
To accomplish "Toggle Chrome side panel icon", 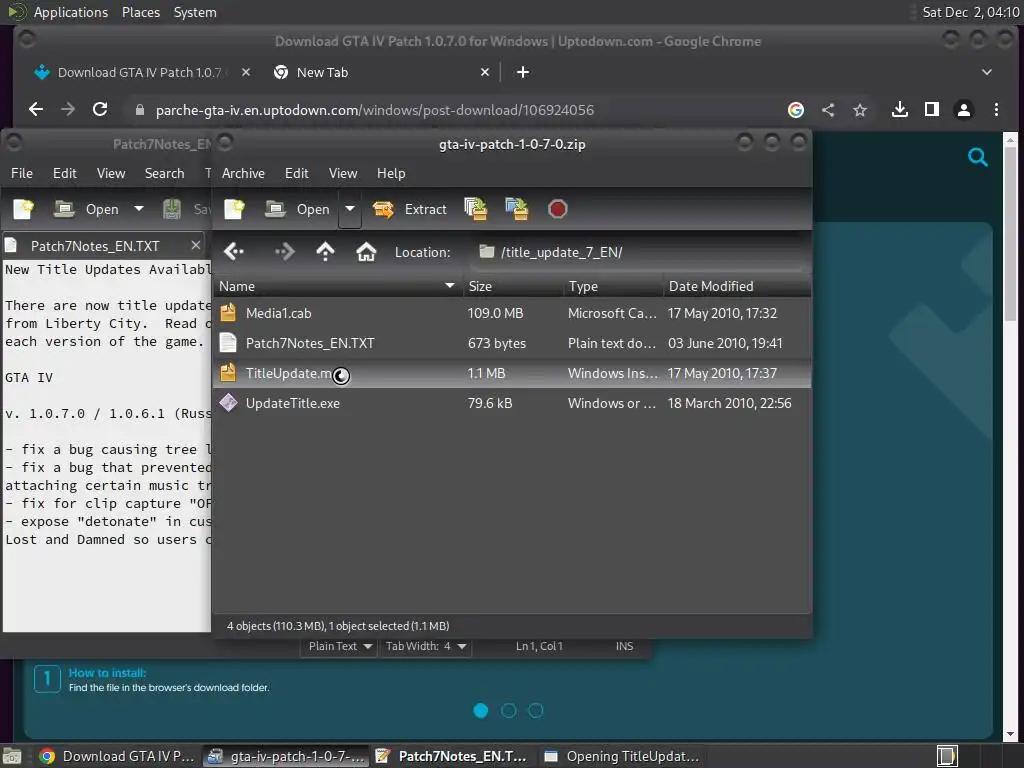I will point(931,110).
